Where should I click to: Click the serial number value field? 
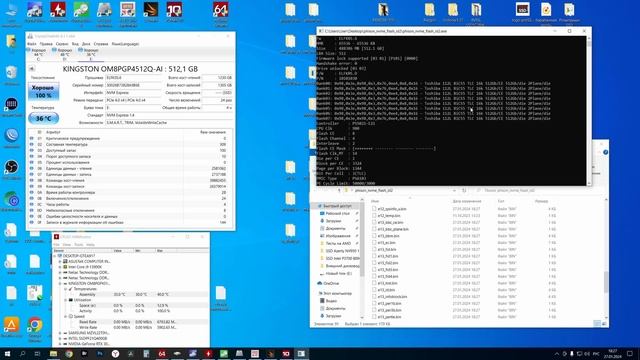pyautogui.click(x=133, y=85)
